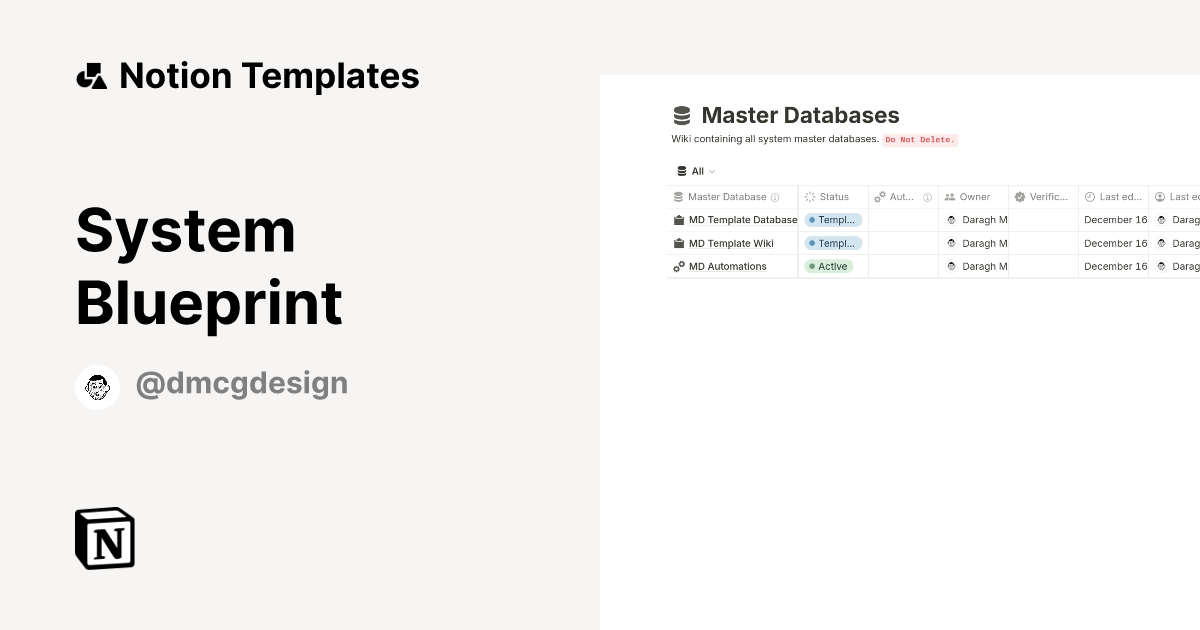Open the Active status dropdown for MD Automations
1200x630 pixels.
click(x=829, y=267)
